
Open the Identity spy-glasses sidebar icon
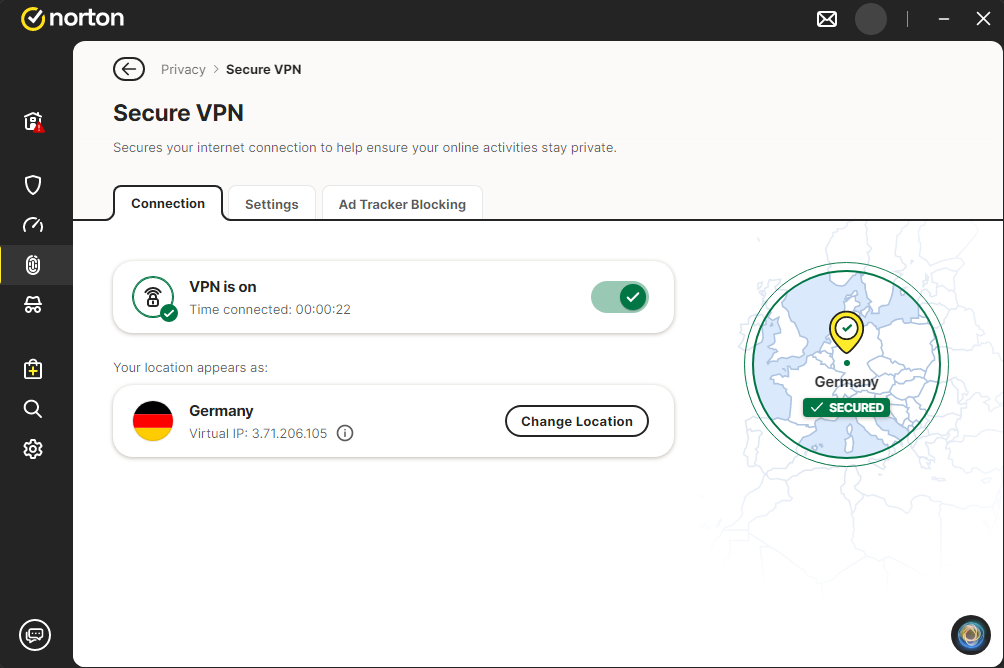[x=33, y=305]
